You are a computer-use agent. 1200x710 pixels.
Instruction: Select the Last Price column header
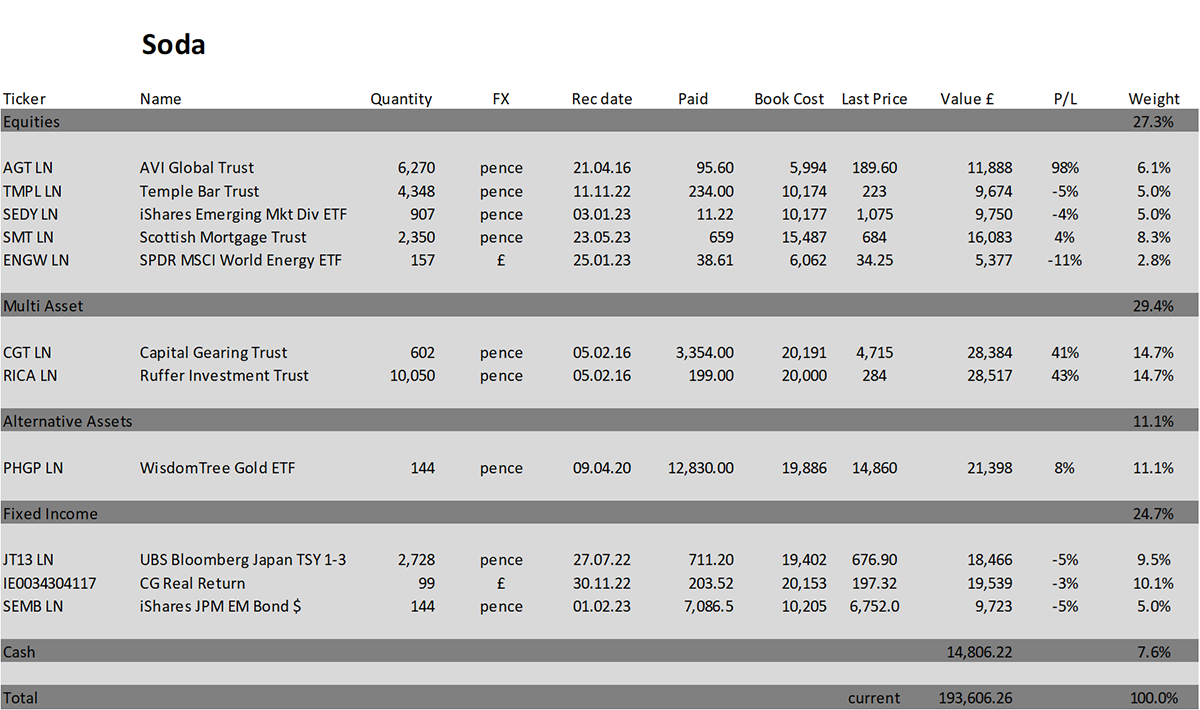(x=874, y=99)
